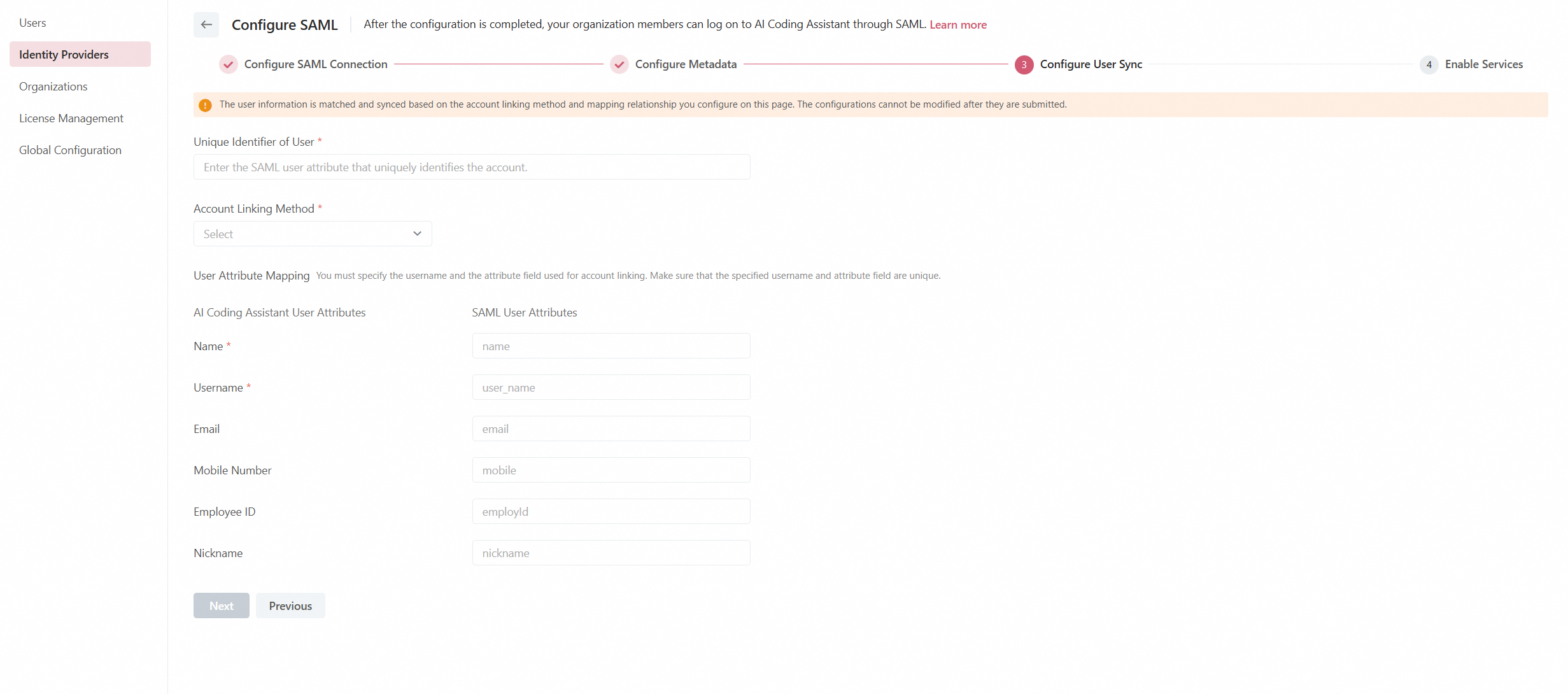Click the Employee ID attribute input

(611, 511)
